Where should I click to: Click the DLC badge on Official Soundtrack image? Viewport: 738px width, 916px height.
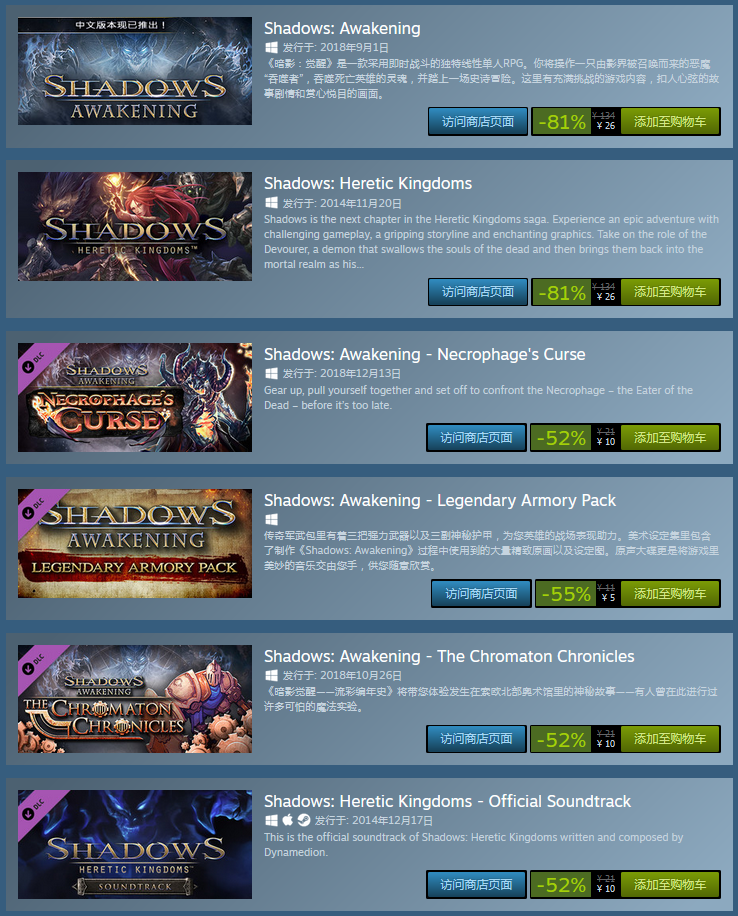tap(35, 808)
